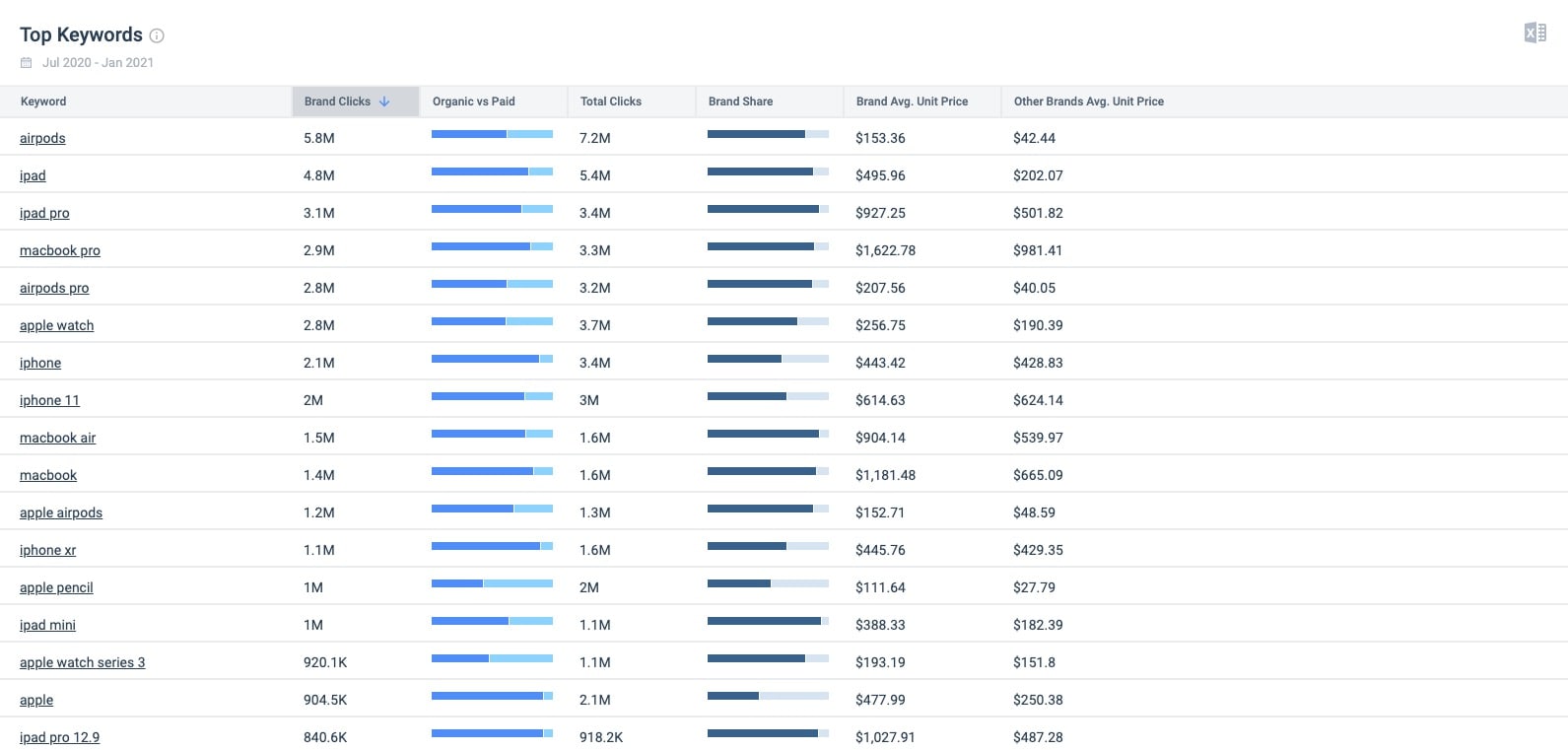Select the 840.6K brand clicks value

coord(325,737)
